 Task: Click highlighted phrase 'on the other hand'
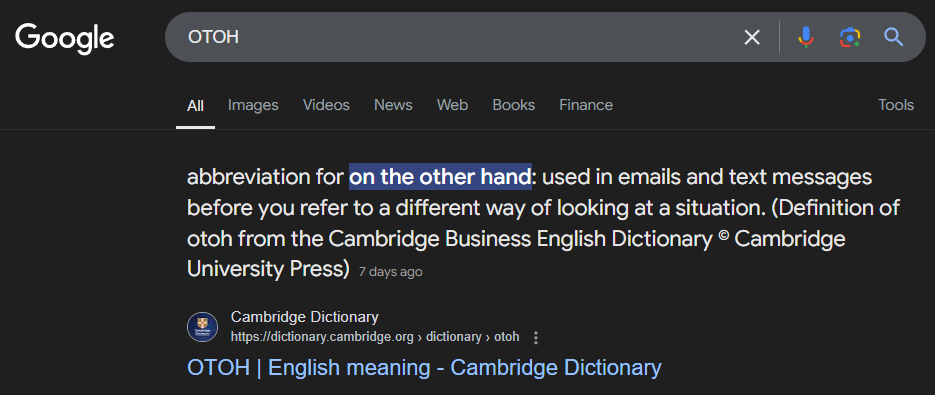click(x=440, y=177)
